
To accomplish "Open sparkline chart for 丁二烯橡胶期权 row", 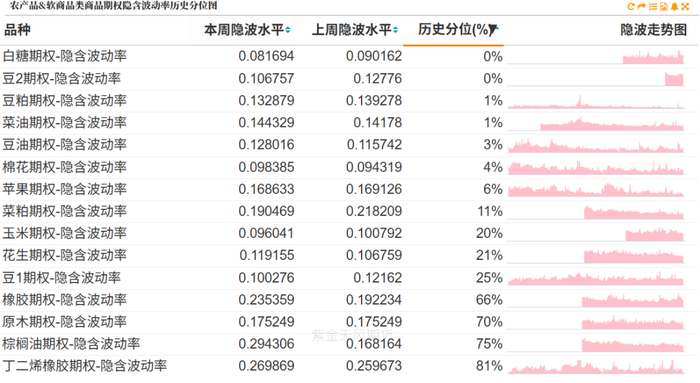I will point(596,366).
